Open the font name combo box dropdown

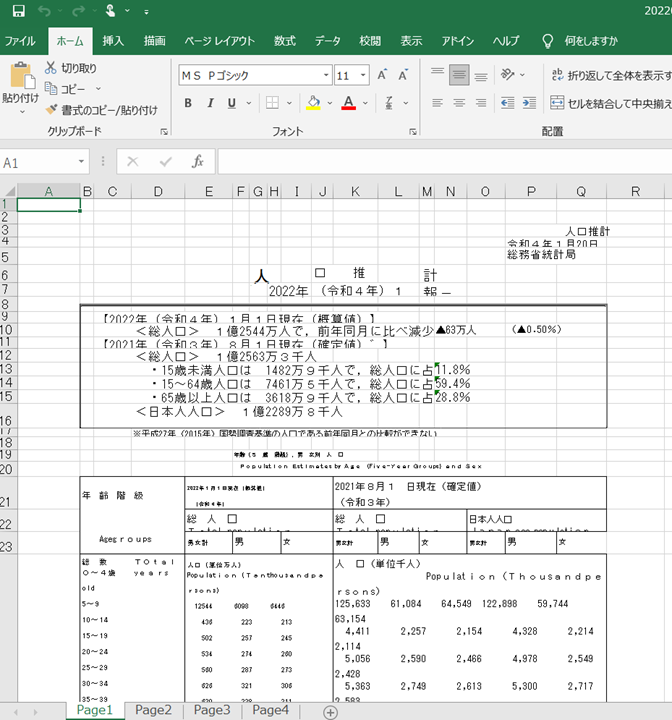point(326,75)
